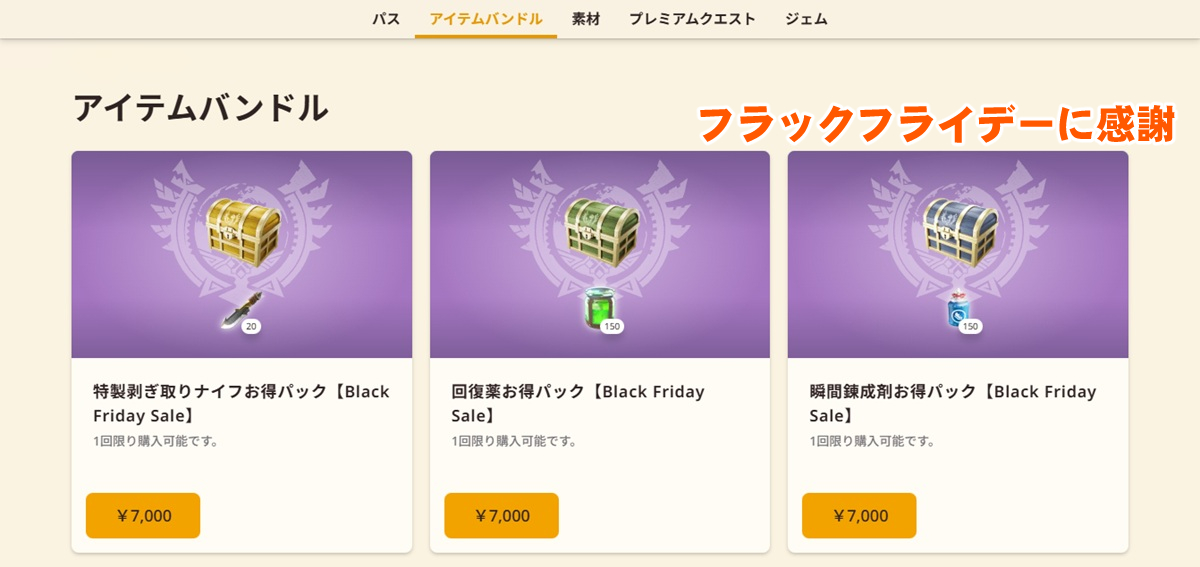Open the パス tab
The image size is (1200, 567).
pyautogui.click(x=386, y=19)
